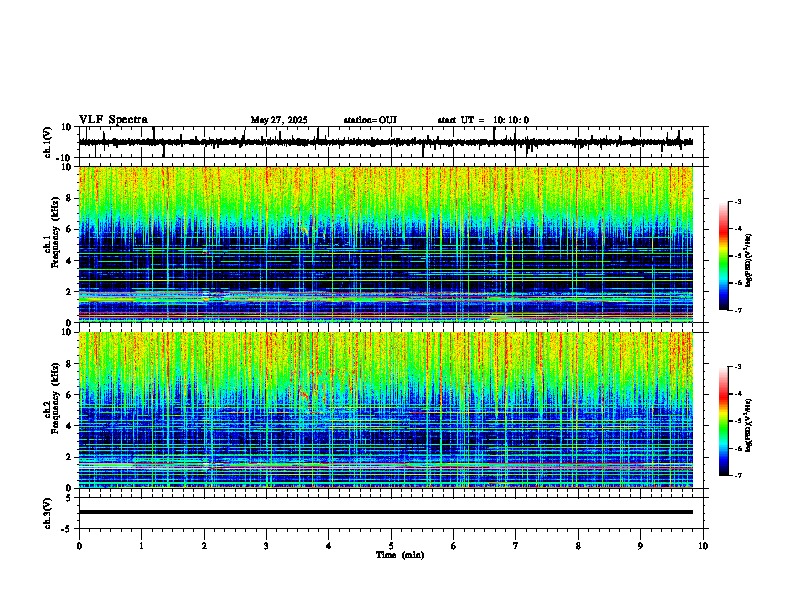
Task: Click the ch.2 spectrogram panel
Action: (x=386, y=410)
